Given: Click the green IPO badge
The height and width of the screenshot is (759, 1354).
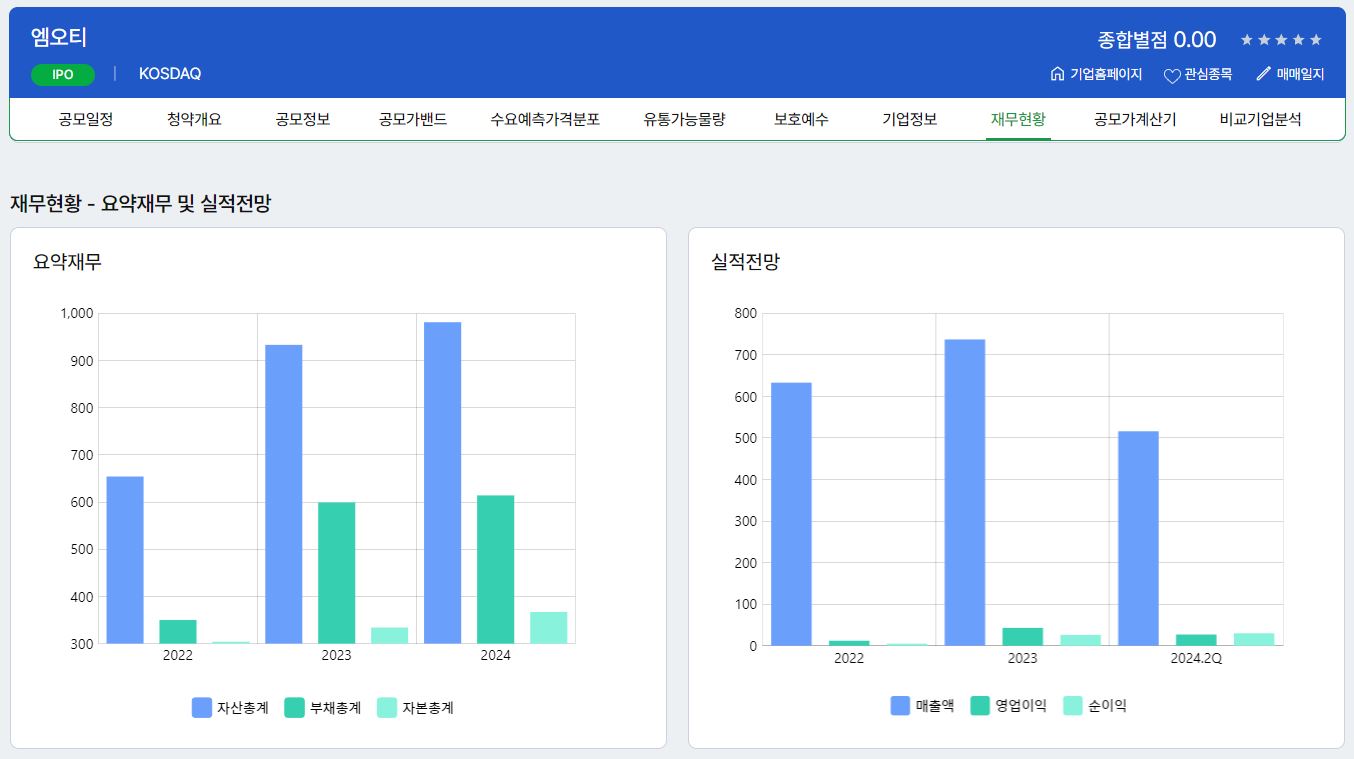Looking at the screenshot, I should 63,75.
